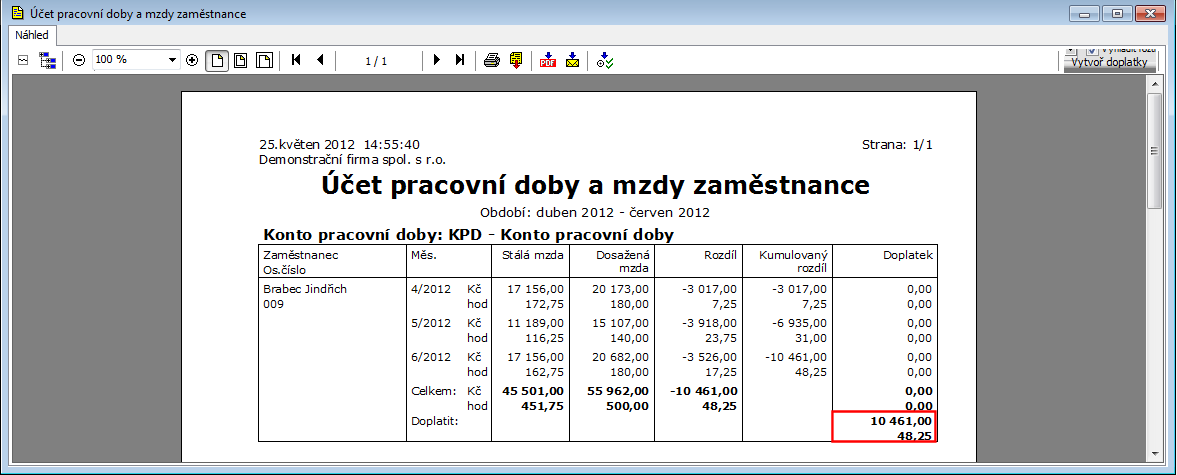Screen dimensions: 1177x475
Task: Click the hours value 172,75
Action: coord(544,303)
